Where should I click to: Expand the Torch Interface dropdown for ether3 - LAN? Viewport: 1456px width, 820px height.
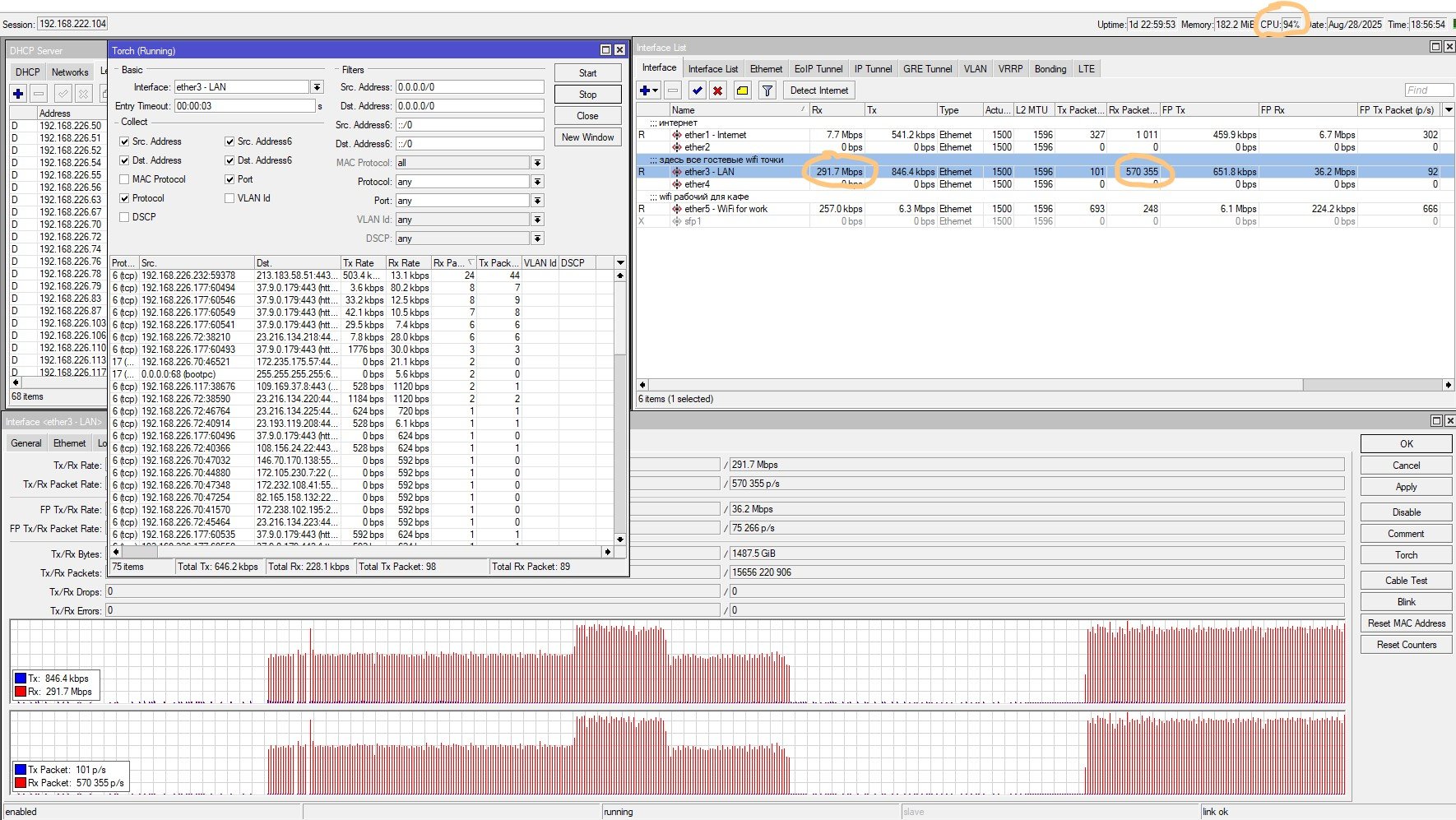point(317,87)
